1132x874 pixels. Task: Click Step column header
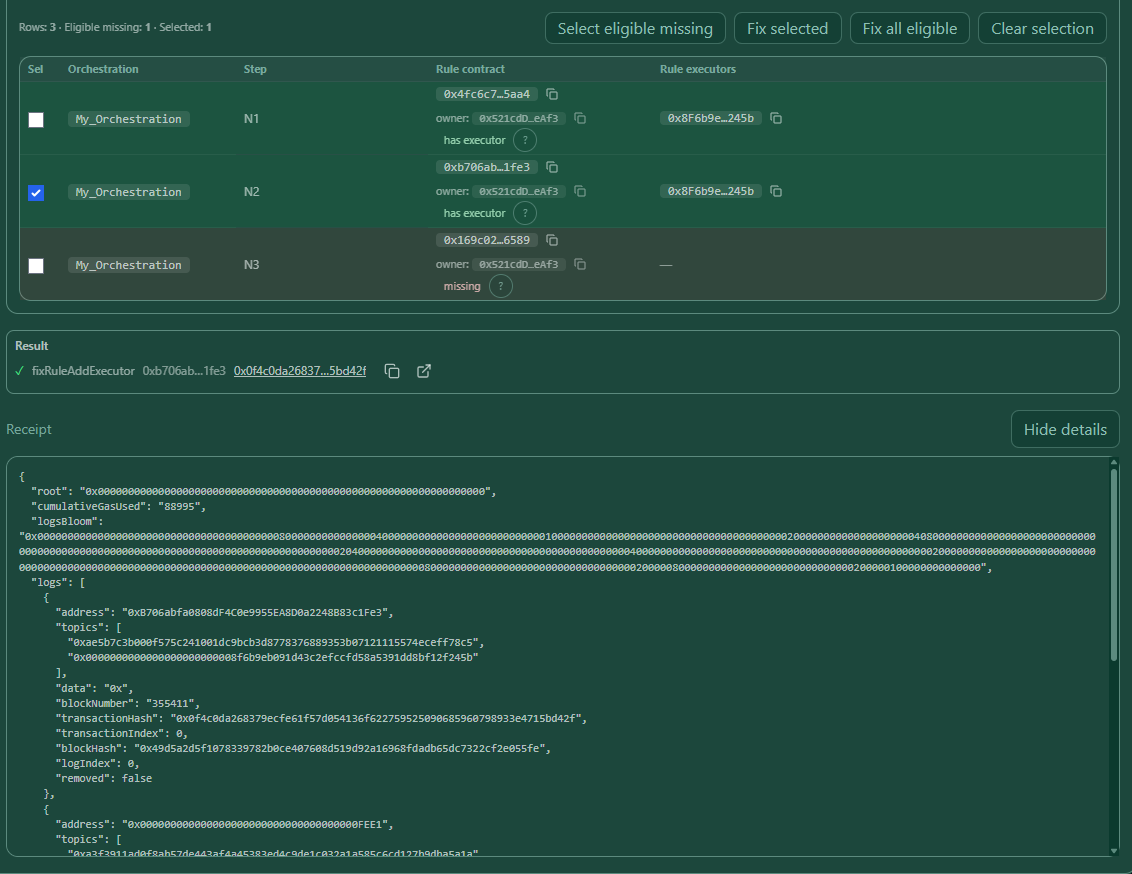(255, 69)
